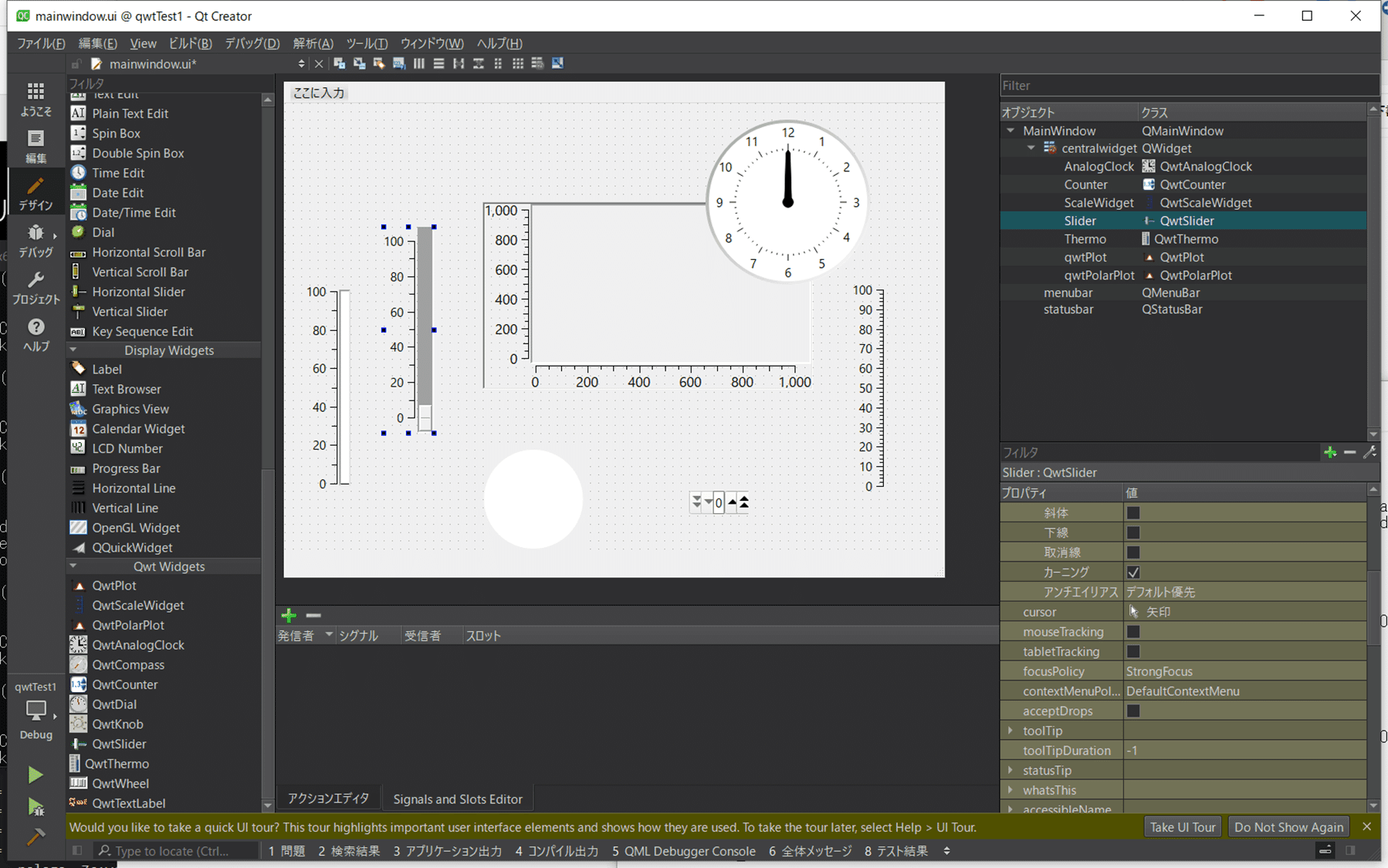This screenshot has height=868, width=1388.
Task: Click the Adjust Size toolbar icon
Action: click(x=557, y=63)
